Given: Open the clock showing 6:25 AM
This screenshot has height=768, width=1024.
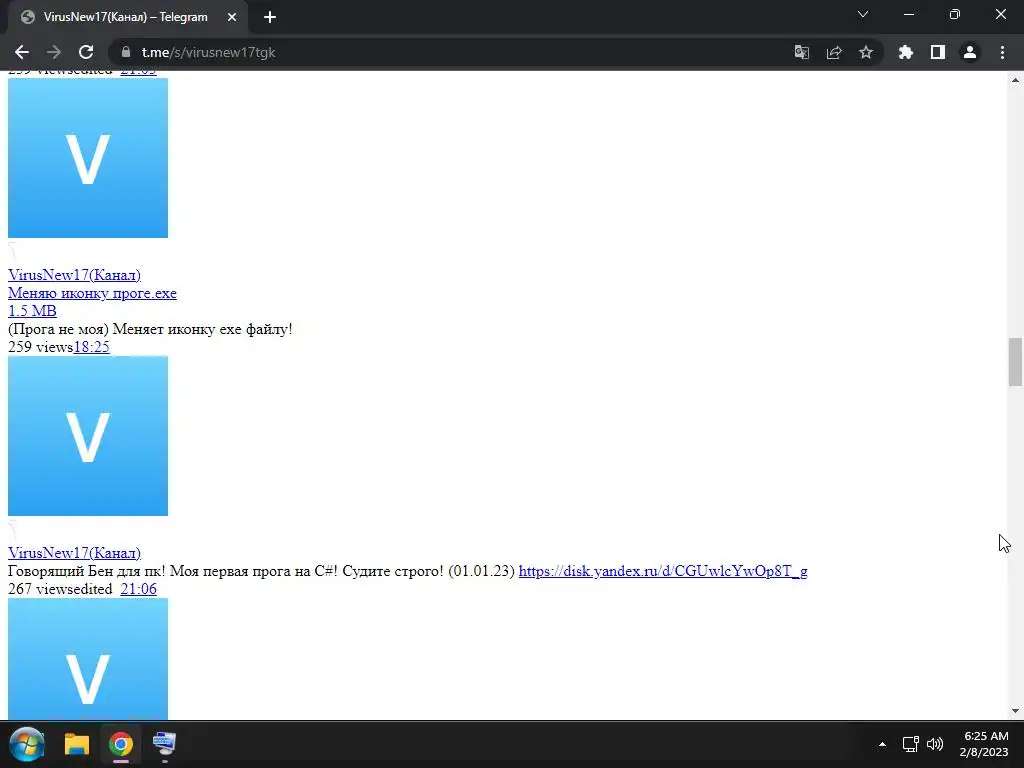Looking at the screenshot, I should click(984, 744).
